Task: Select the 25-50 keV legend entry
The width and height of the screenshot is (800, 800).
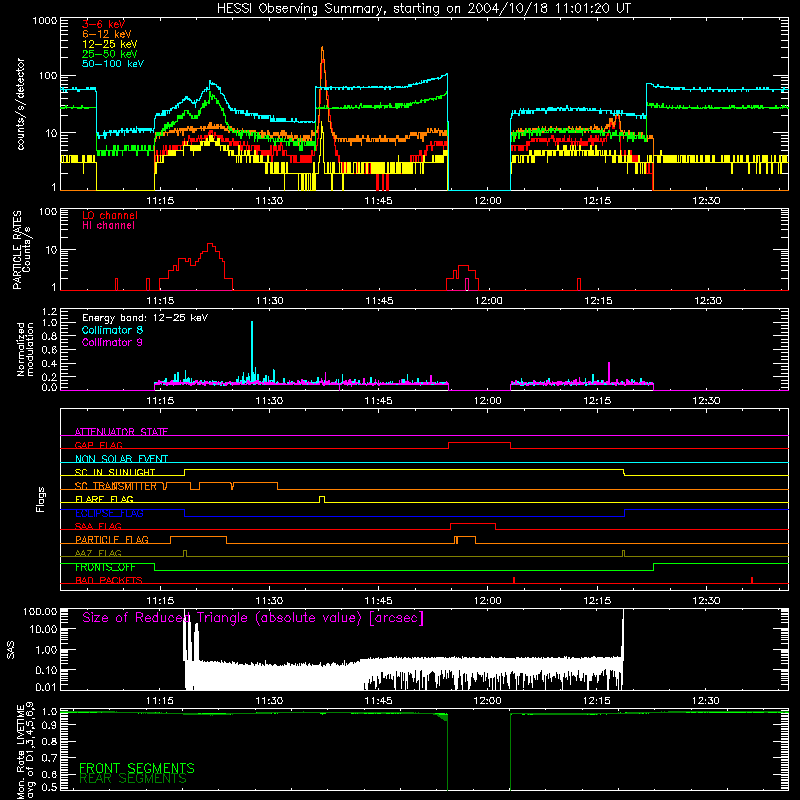Action: coord(109,54)
